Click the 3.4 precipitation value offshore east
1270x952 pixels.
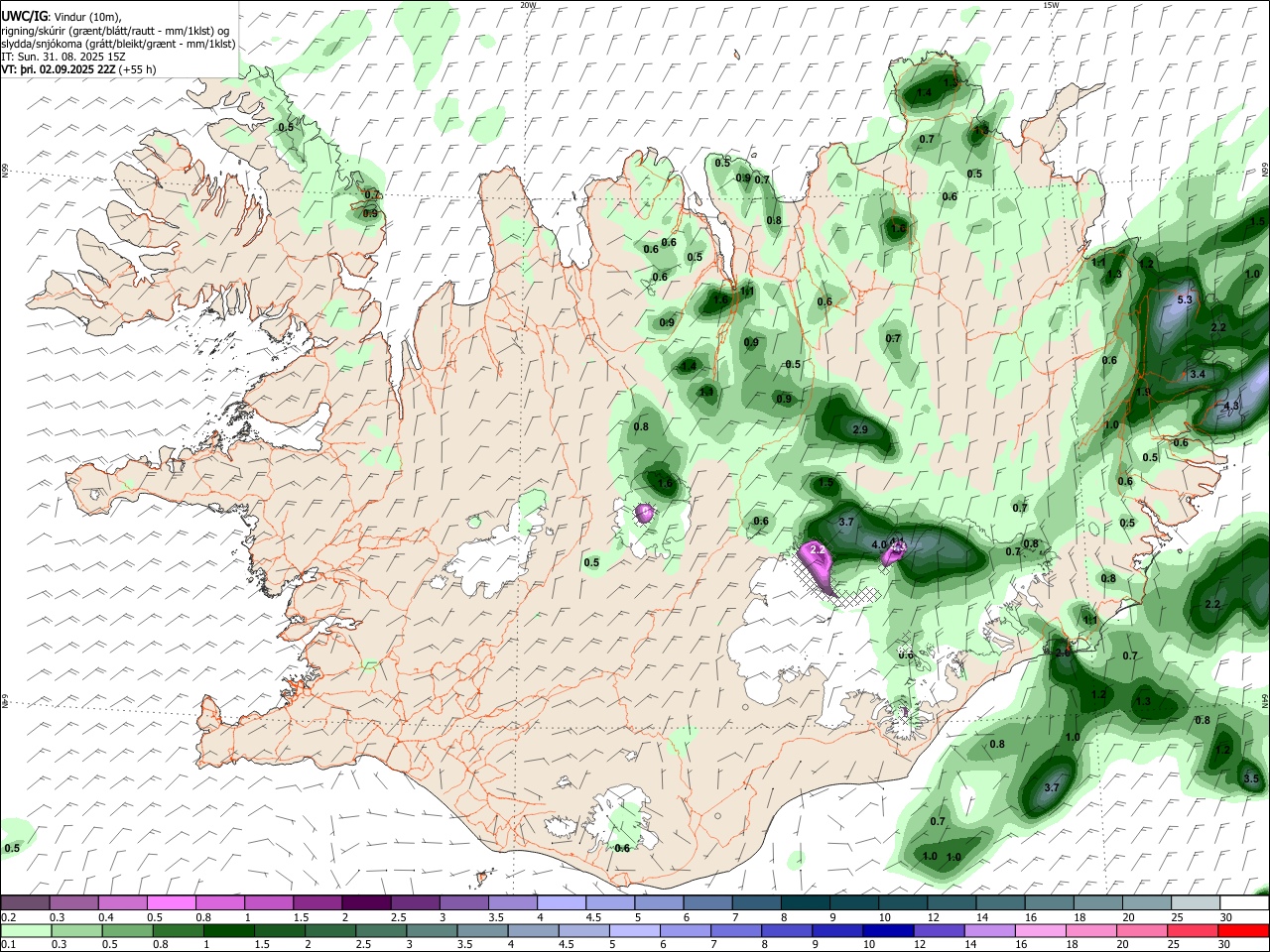1197,374
